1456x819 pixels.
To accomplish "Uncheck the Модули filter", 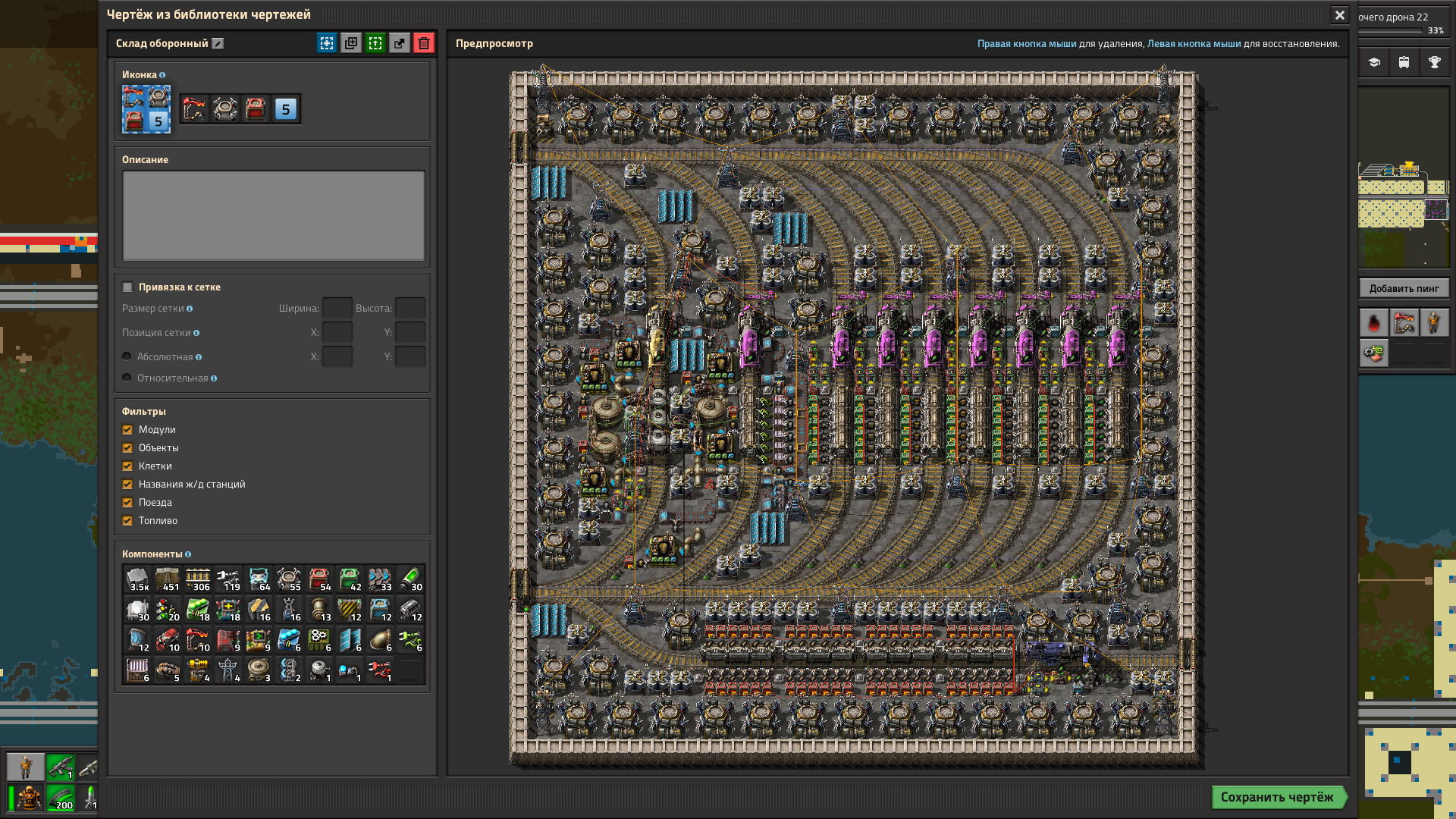I will pyautogui.click(x=127, y=430).
